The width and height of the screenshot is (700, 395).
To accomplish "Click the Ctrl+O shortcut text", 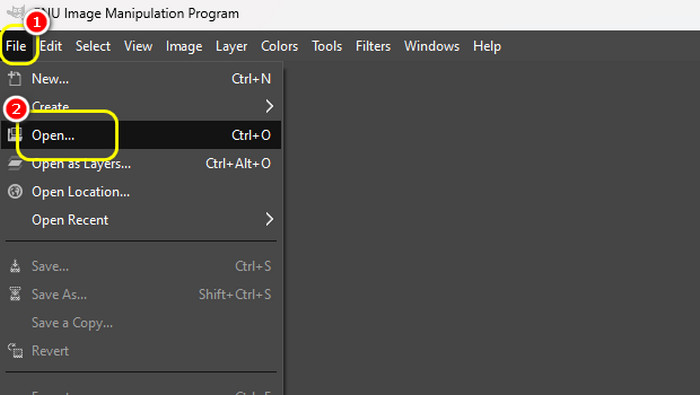I will tap(251, 135).
